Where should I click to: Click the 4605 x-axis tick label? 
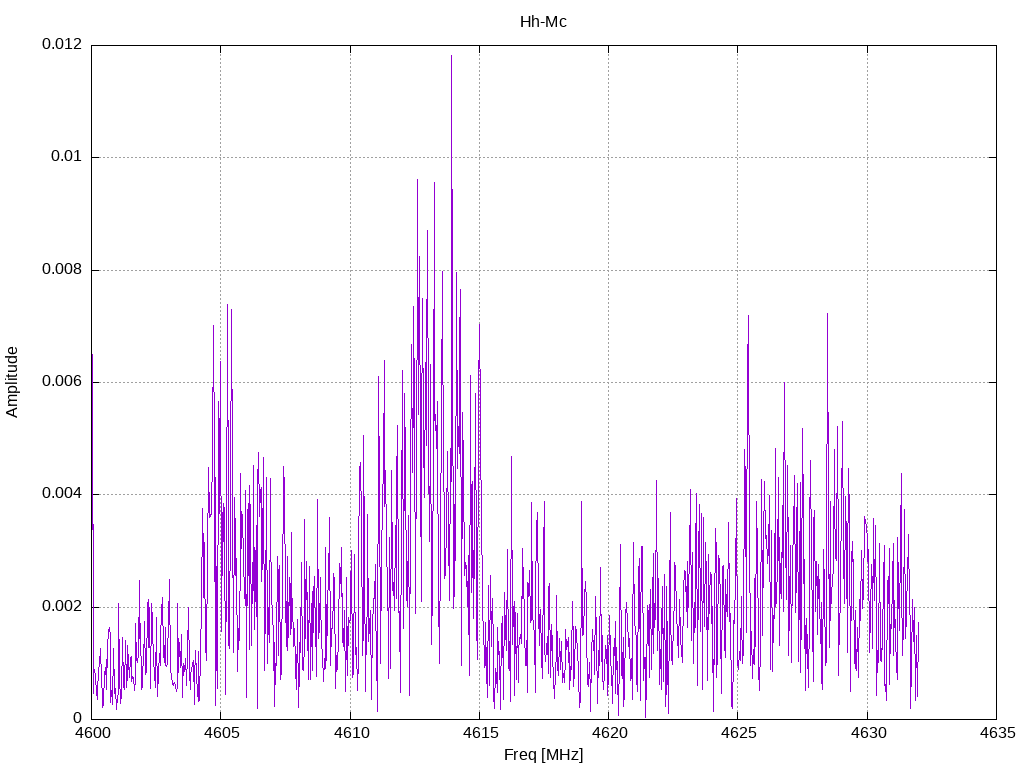click(222, 733)
